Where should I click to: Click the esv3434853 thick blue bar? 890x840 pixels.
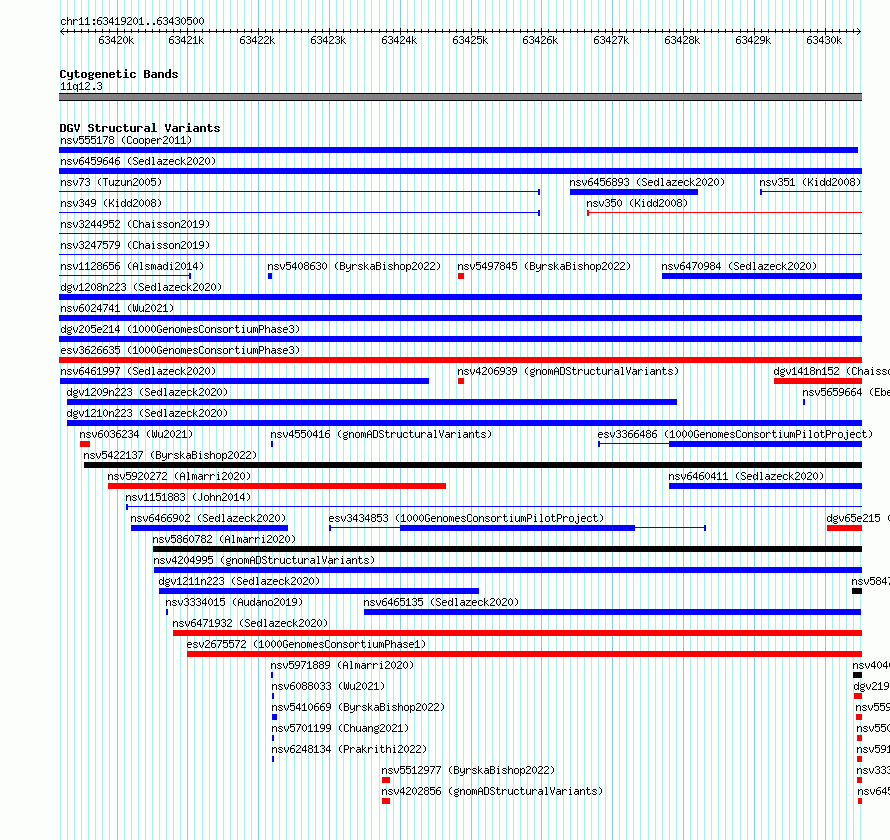(517, 528)
